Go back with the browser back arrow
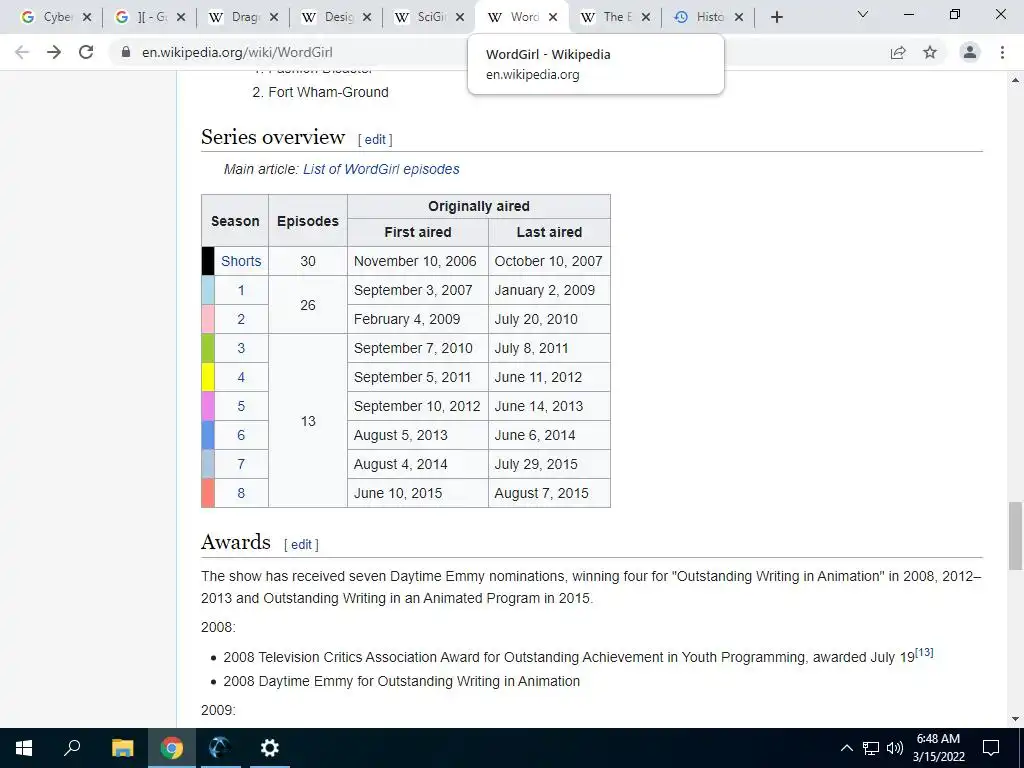1024x768 pixels. tap(22, 52)
